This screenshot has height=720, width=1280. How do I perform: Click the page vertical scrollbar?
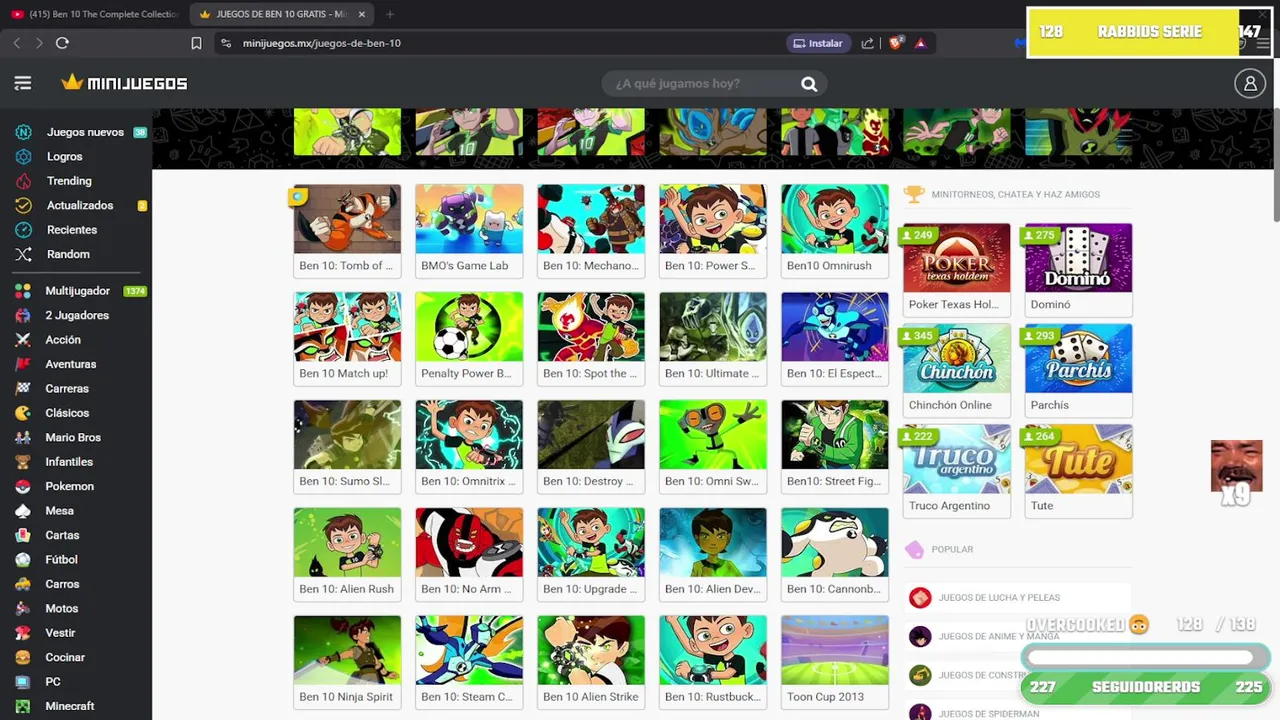1275,165
